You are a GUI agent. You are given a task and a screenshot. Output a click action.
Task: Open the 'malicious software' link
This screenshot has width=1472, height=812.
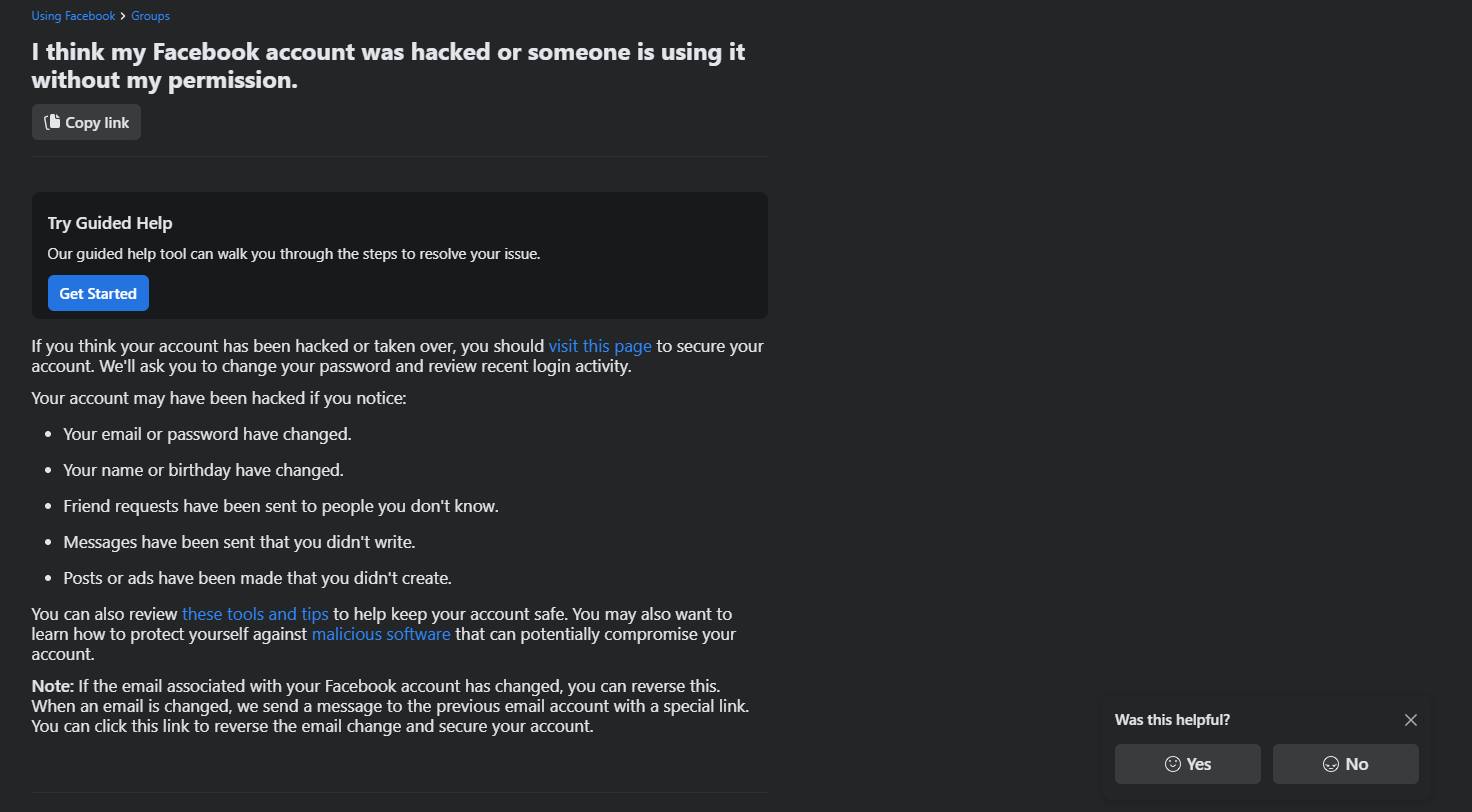click(x=381, y=634)
